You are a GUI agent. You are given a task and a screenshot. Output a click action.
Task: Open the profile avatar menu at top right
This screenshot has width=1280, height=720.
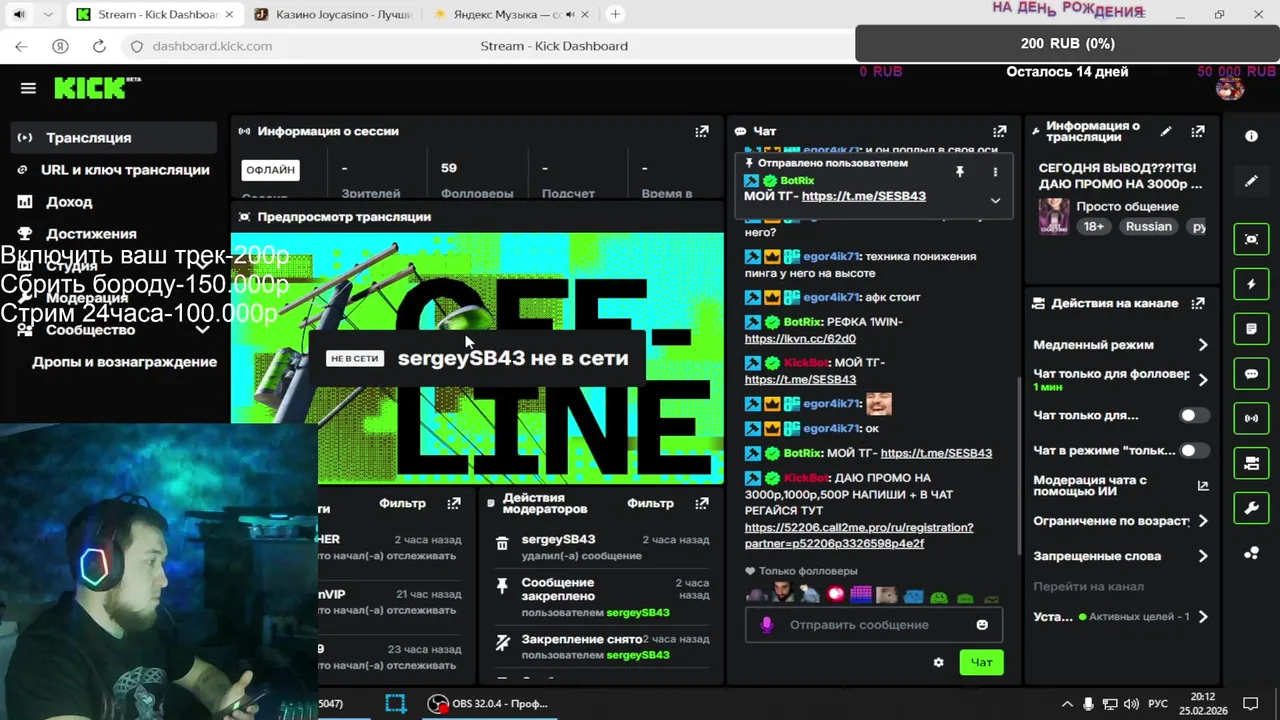[x=1230, y=88]
